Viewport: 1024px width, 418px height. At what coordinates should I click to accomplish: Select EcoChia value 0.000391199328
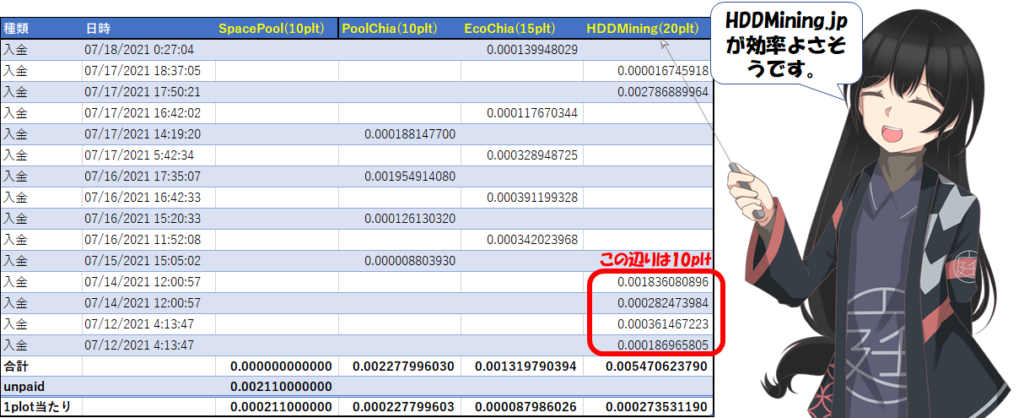[532, 197]
